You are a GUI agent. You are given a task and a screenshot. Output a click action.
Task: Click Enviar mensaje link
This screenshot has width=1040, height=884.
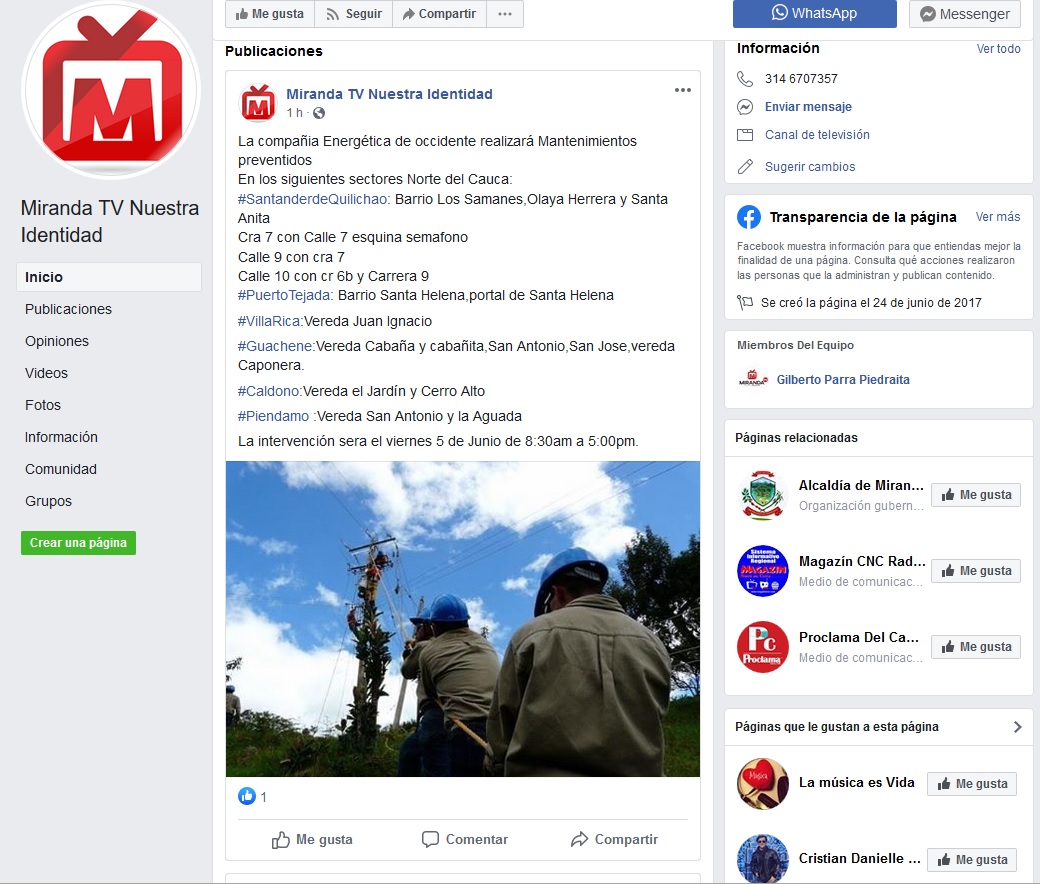coord(808,107)
